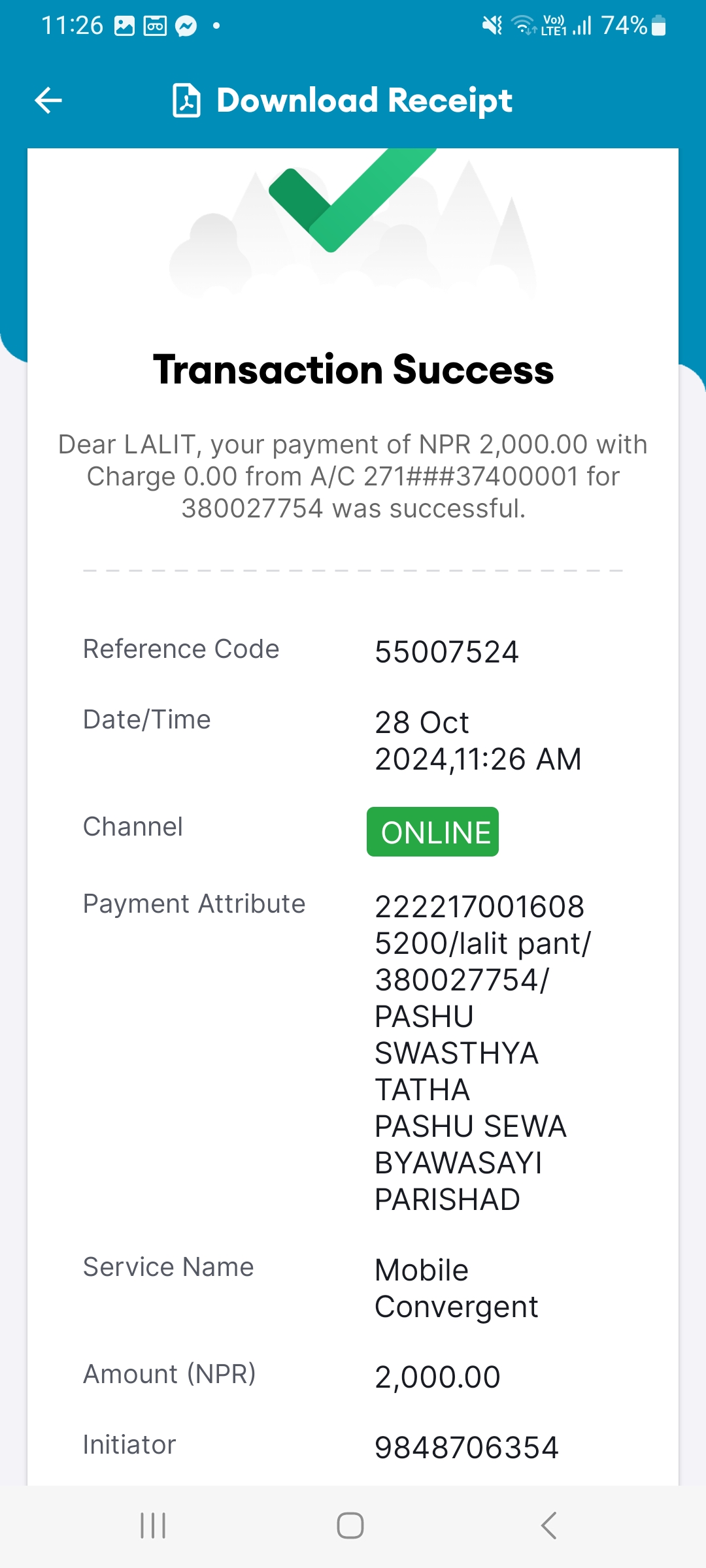Tap the Payment Attribute details text

tap(483, 1053)
